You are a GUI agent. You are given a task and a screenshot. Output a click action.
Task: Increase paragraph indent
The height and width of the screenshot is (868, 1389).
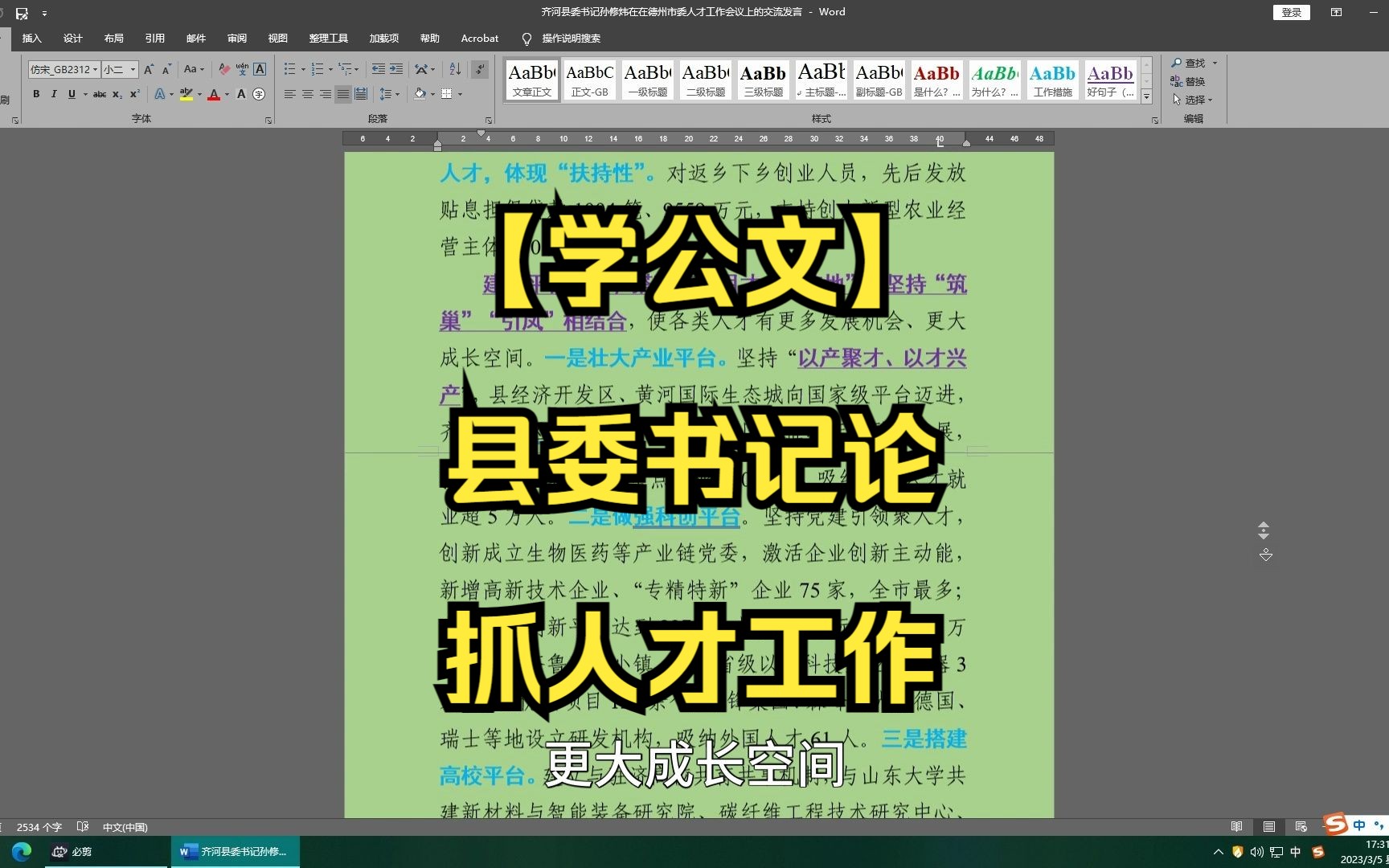[x=396, y=69]
